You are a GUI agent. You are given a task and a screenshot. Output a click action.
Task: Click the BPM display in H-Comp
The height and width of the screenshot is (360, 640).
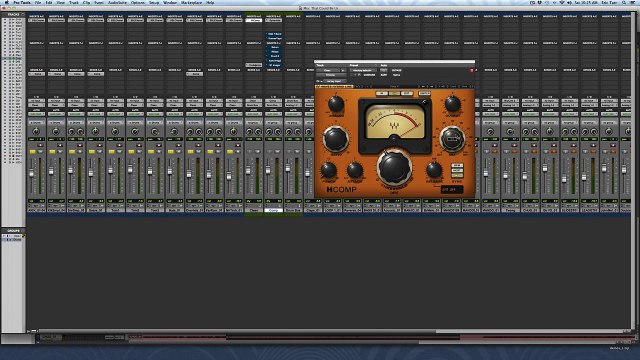tap(452, 190)
